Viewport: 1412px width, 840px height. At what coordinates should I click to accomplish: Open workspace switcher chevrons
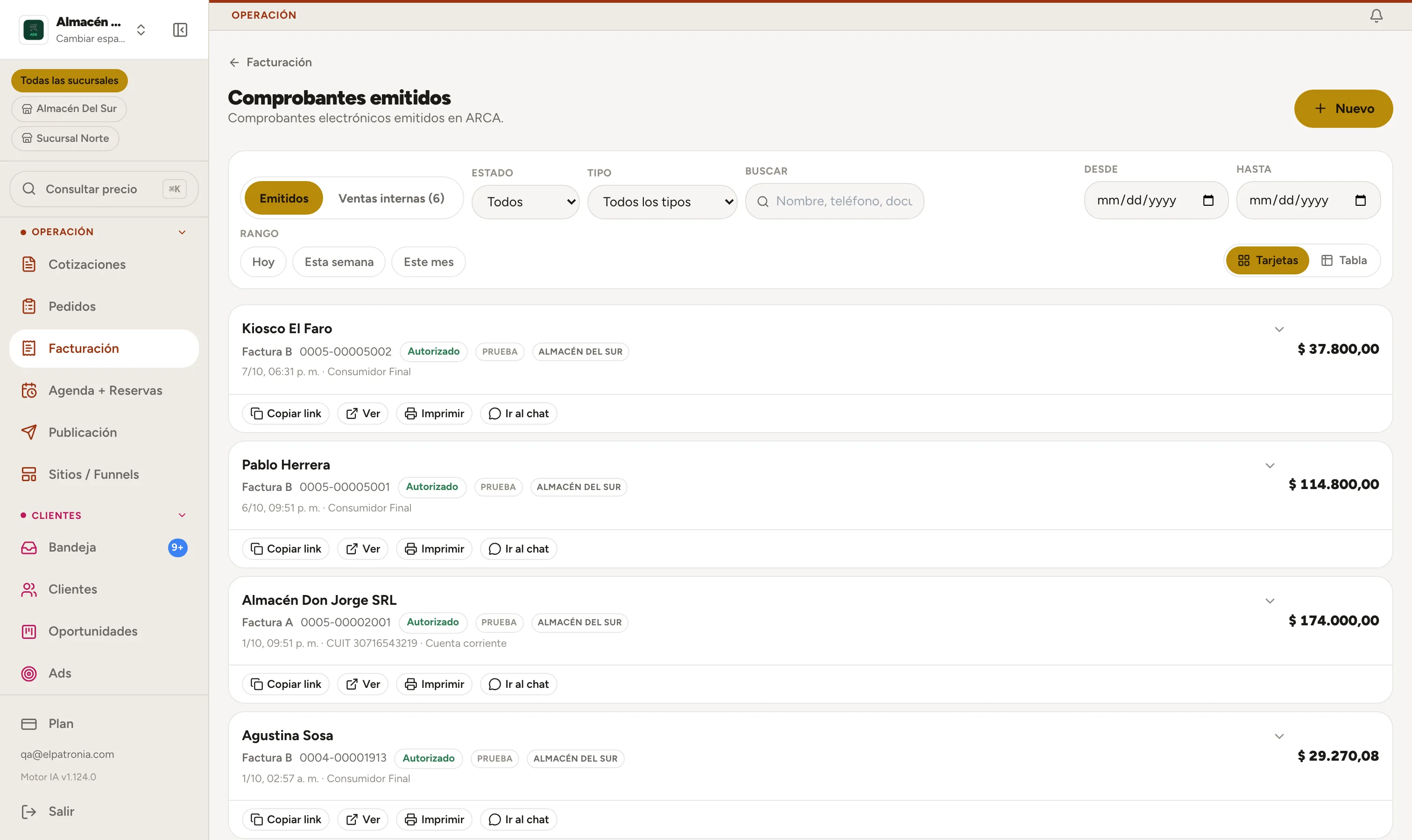pos(141,29)
